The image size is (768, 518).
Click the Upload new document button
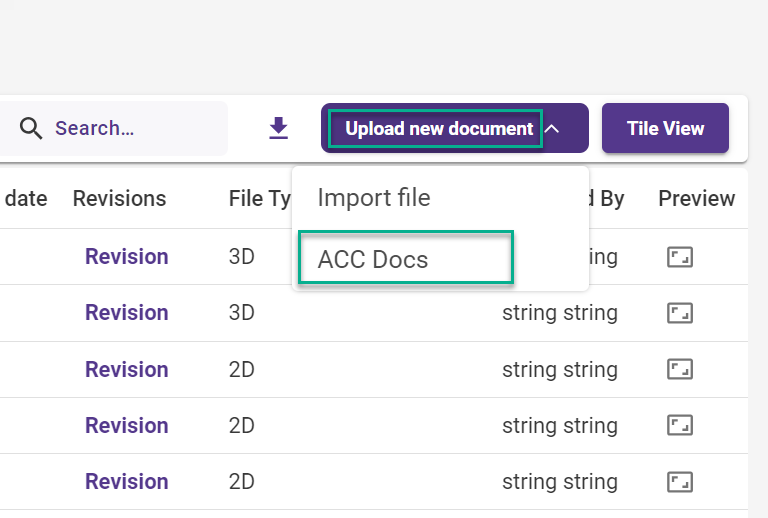[x=439, y=128]
